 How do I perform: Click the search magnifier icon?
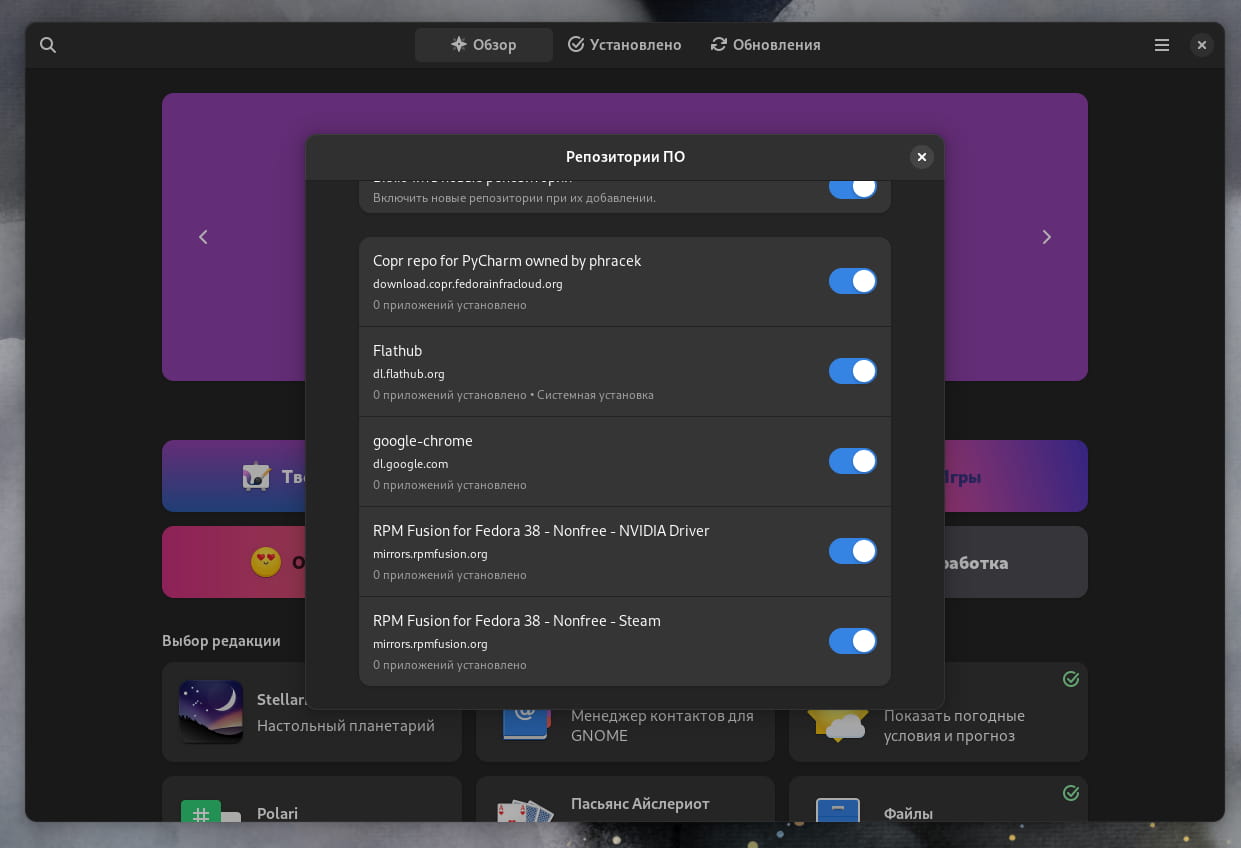click(48, 45)
